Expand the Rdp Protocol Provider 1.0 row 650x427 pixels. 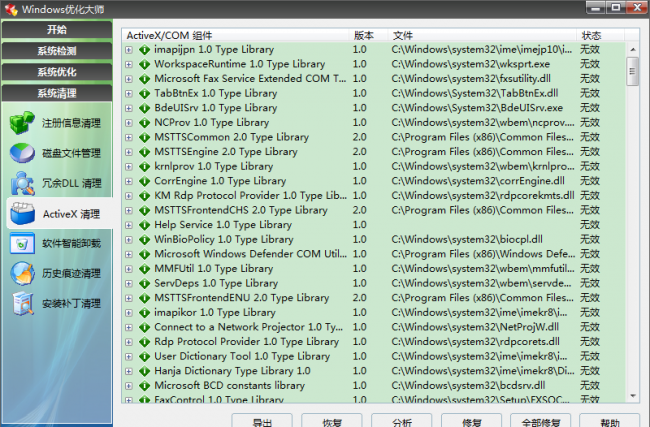(x=129, y=342)
